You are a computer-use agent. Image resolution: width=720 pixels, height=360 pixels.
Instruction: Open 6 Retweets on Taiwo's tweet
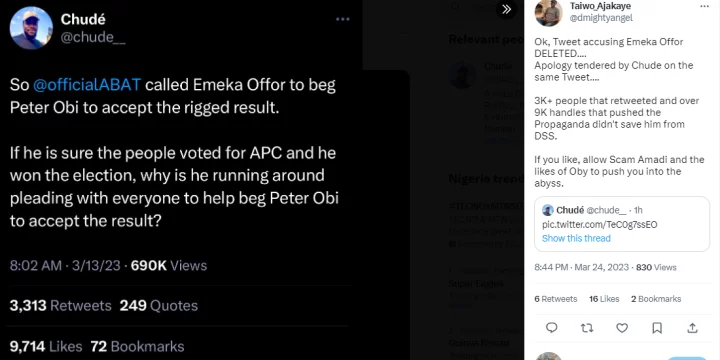click(556, 299)
